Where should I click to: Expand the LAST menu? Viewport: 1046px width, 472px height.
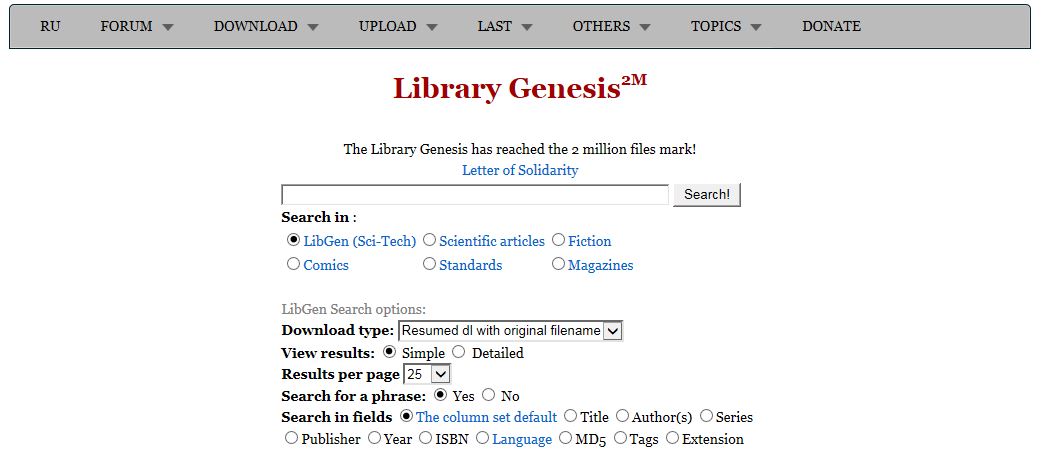[504, 27]
